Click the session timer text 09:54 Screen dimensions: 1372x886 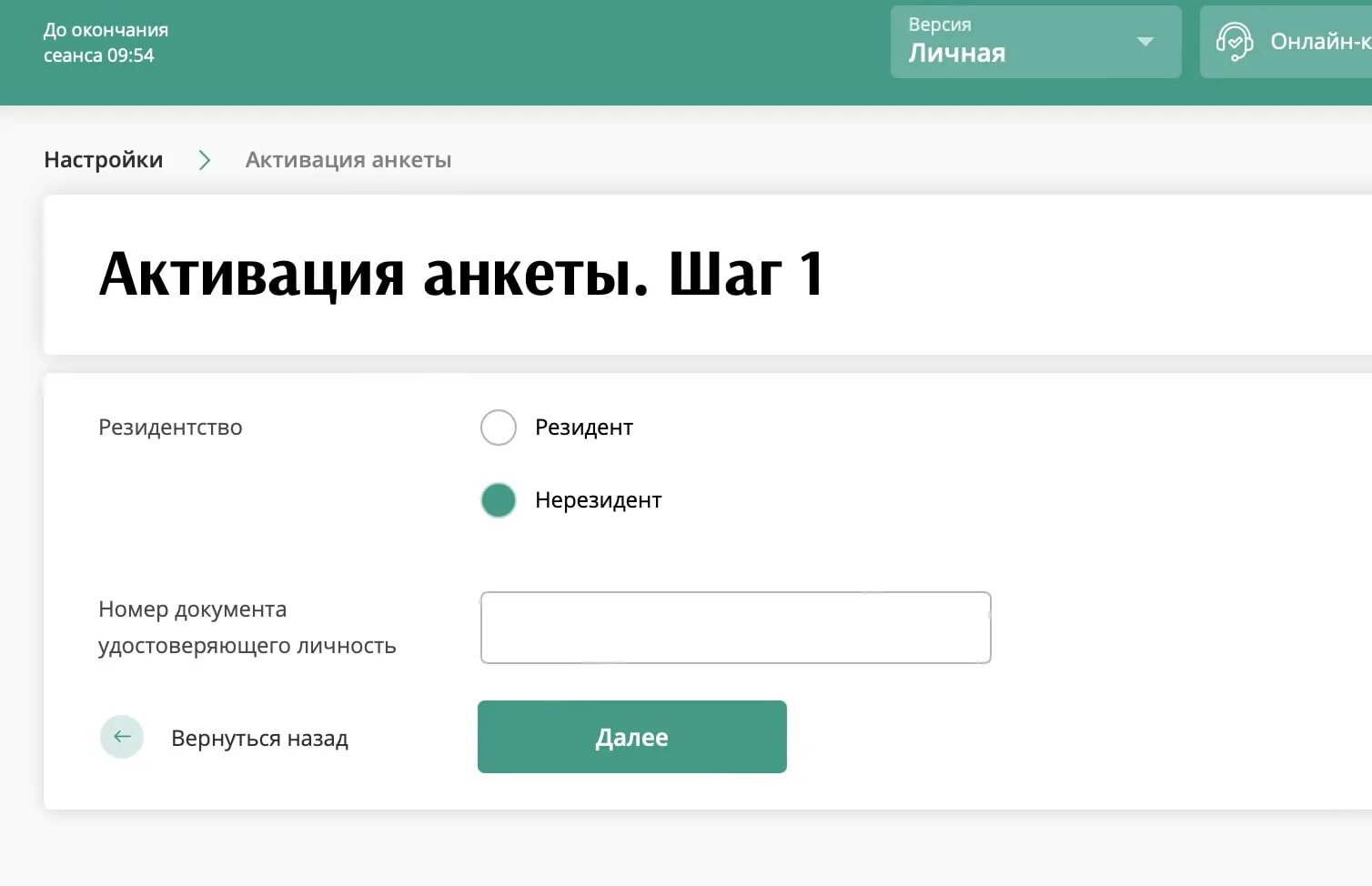click(x=130, y=55)
